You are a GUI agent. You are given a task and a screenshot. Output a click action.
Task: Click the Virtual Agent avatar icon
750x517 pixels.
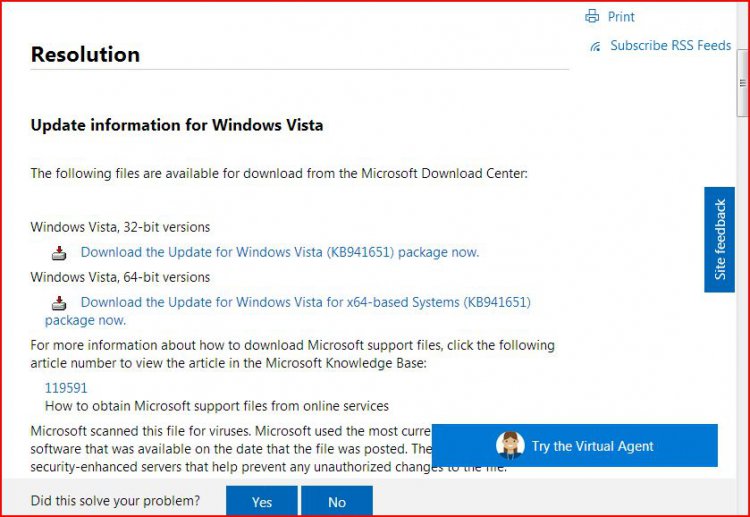[510, 446]
